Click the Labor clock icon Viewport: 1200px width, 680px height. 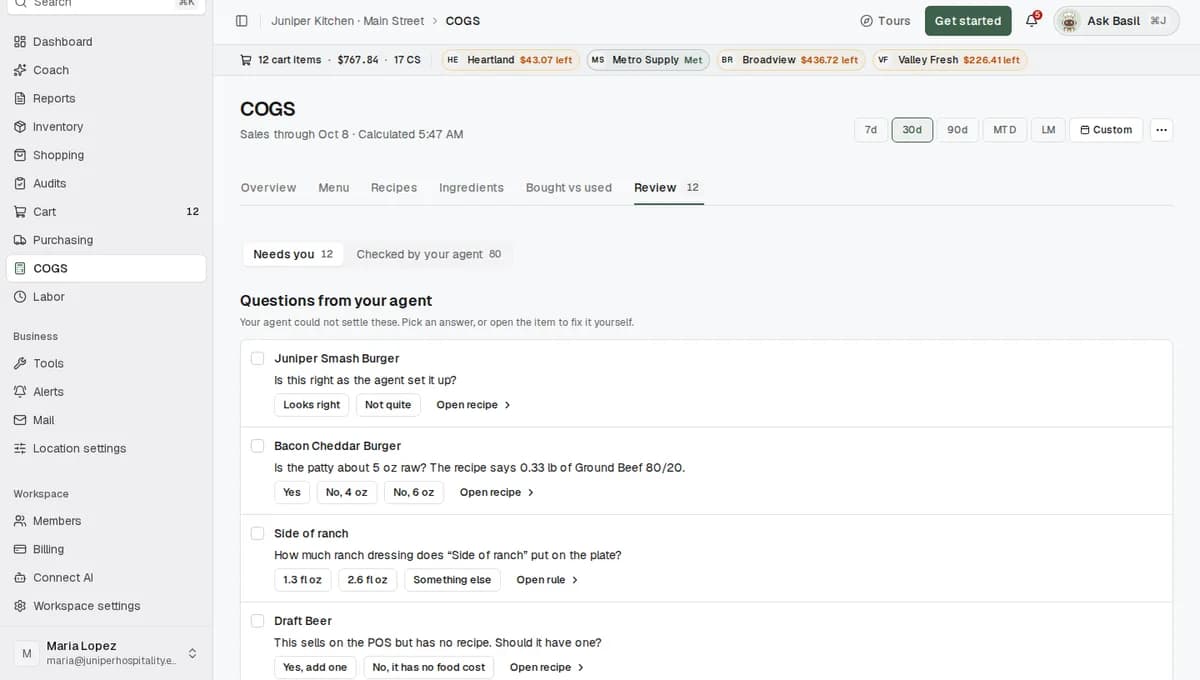point(20,297)
